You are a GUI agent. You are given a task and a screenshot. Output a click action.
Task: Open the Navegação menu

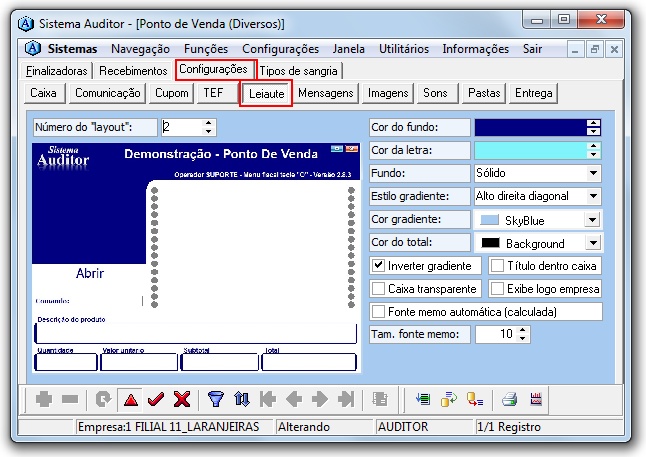[x=140, y=49]
